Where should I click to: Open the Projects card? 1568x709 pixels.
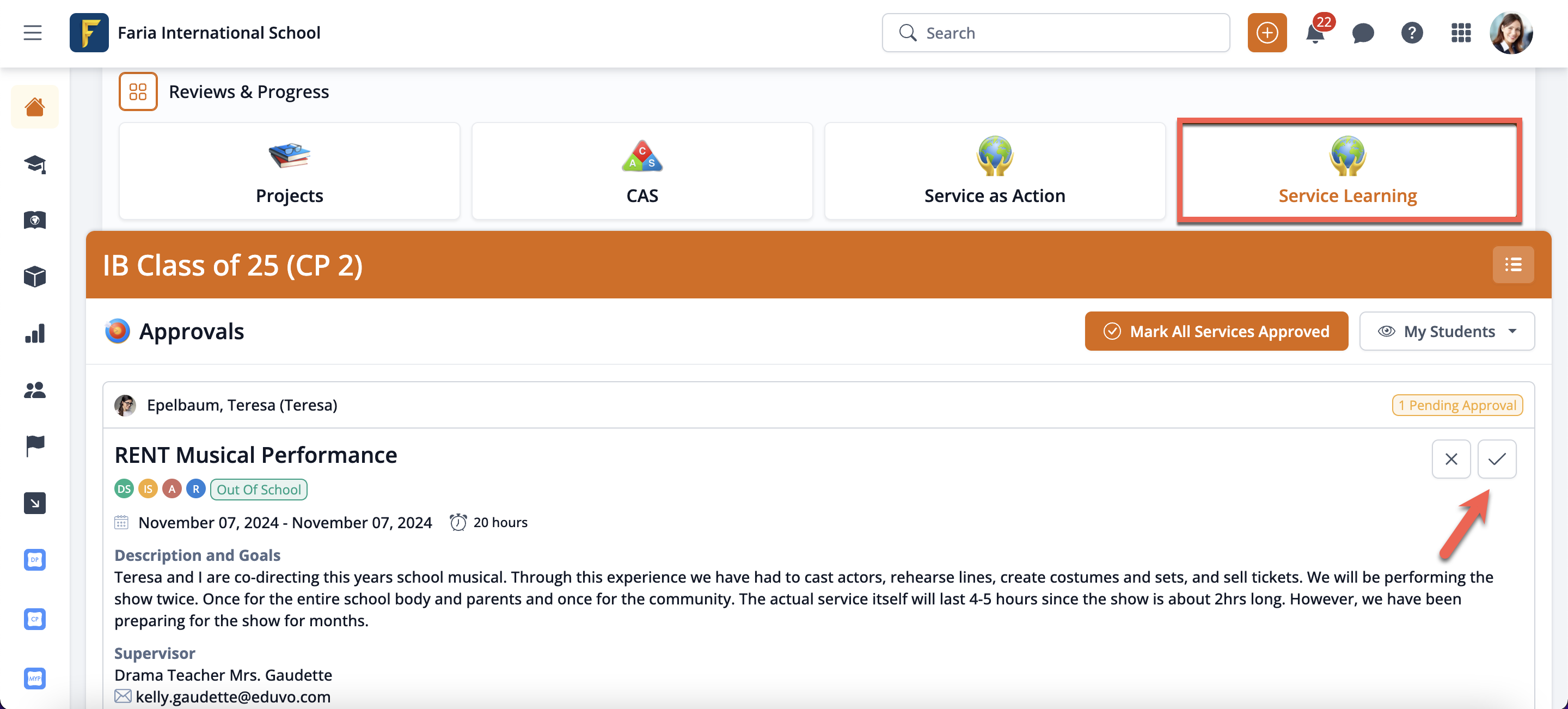click(290, 171)
